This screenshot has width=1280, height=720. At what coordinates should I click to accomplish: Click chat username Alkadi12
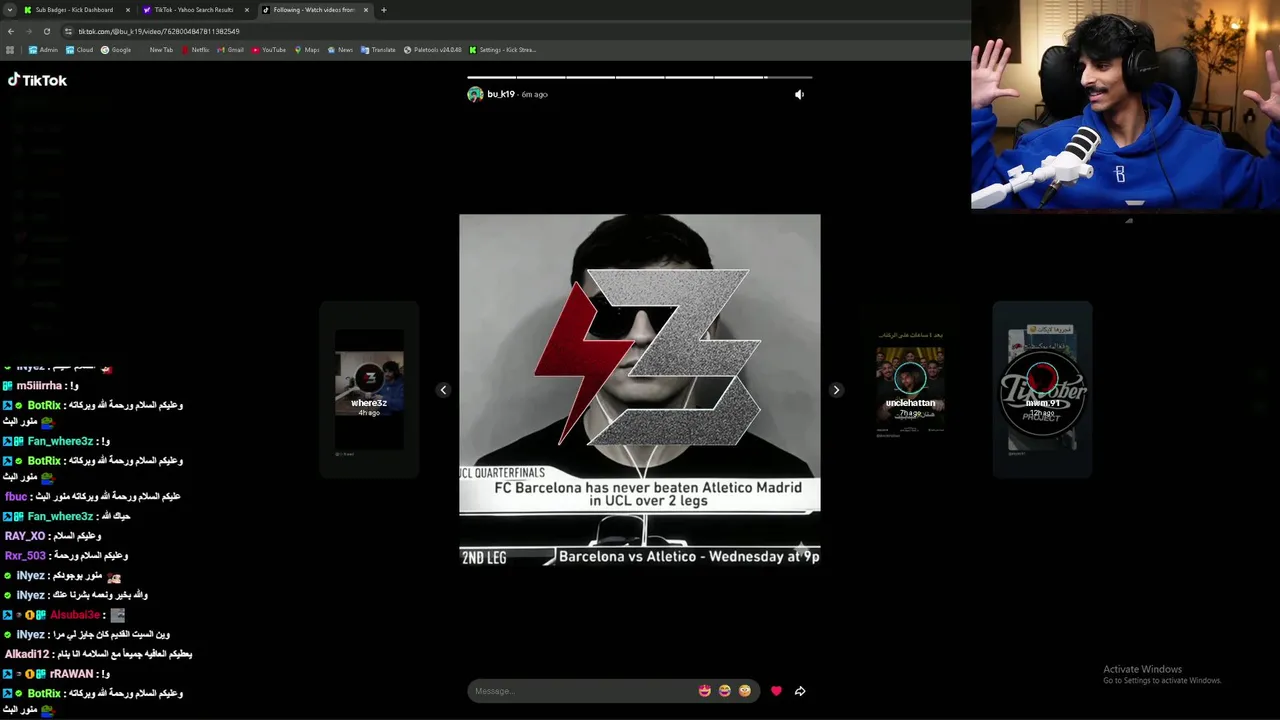tap(26, 654)
